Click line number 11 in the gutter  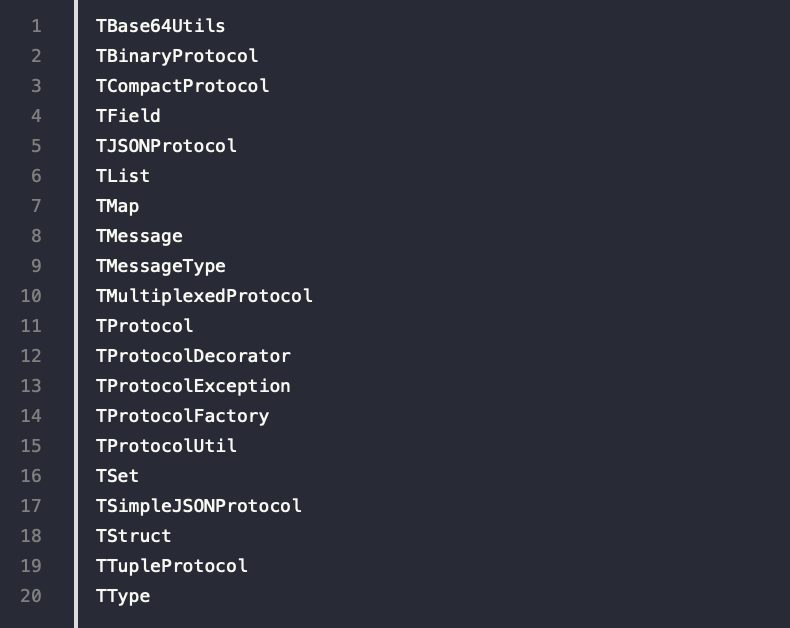click(31, 326)
